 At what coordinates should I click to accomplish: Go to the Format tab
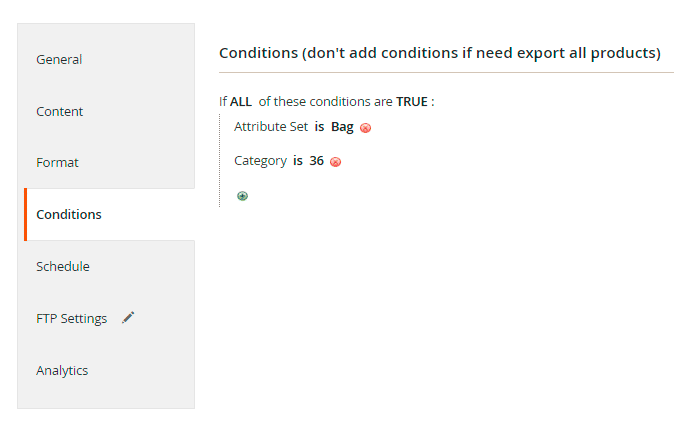[57, 162]
